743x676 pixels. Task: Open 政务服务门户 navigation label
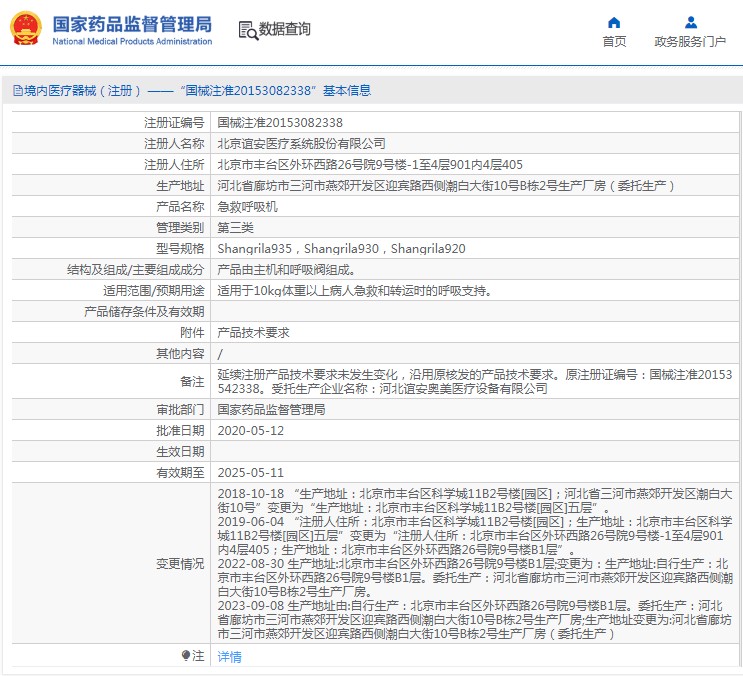(690, 42)
